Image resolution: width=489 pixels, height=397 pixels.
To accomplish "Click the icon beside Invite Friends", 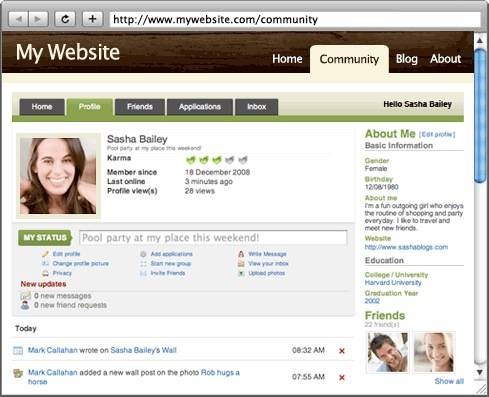I will [x=143, y=273].
